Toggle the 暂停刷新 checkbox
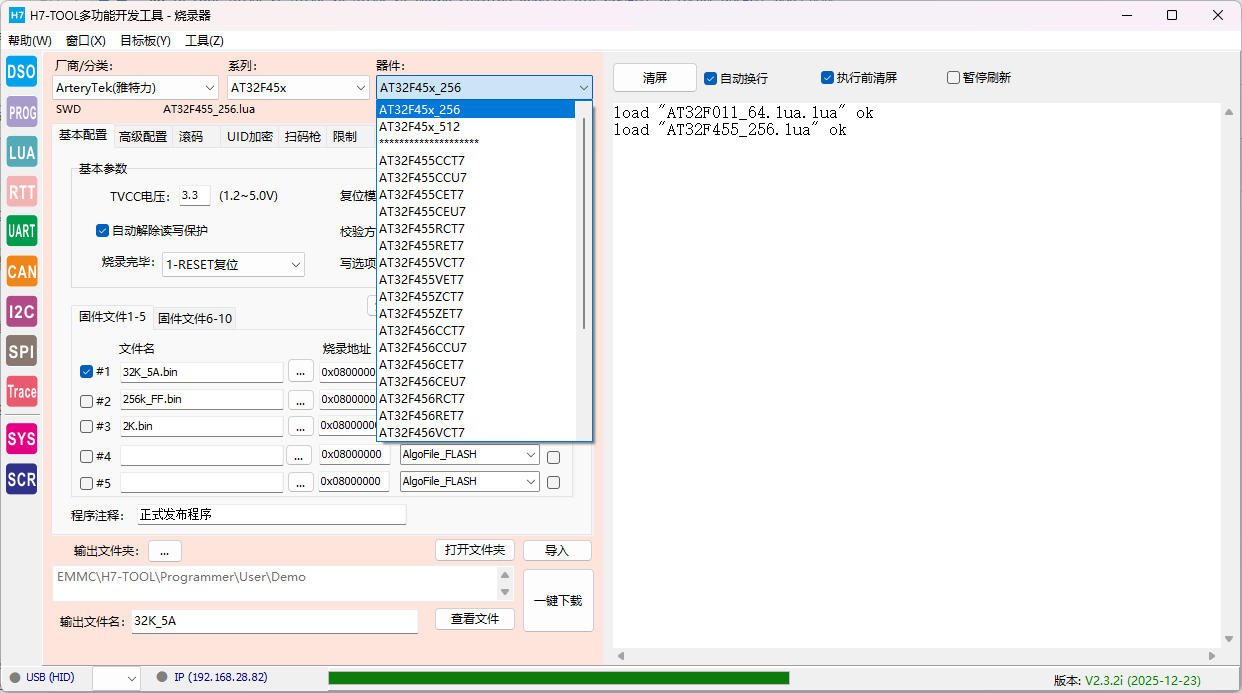 953,78
